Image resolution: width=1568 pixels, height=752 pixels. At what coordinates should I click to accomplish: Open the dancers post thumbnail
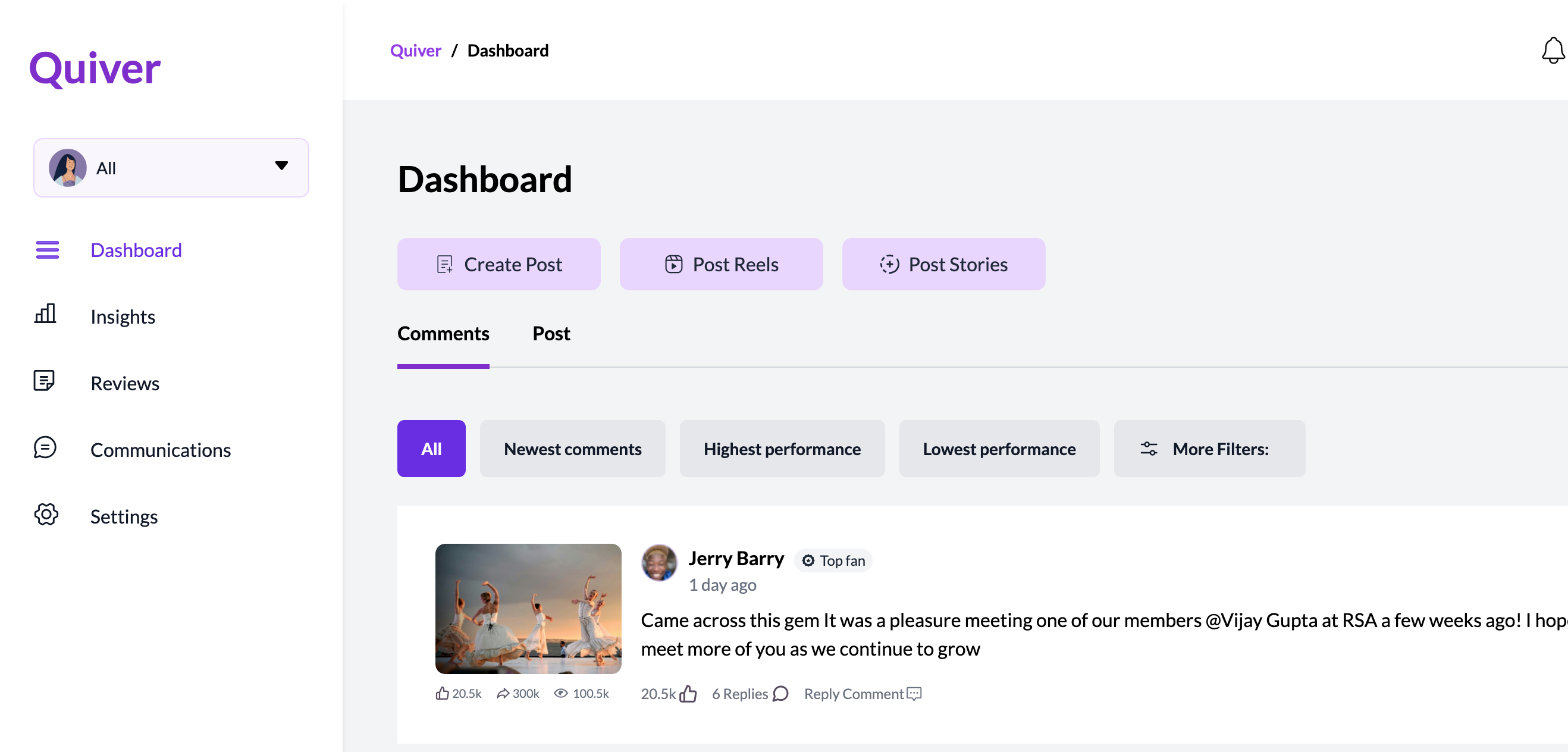[528, 608]
